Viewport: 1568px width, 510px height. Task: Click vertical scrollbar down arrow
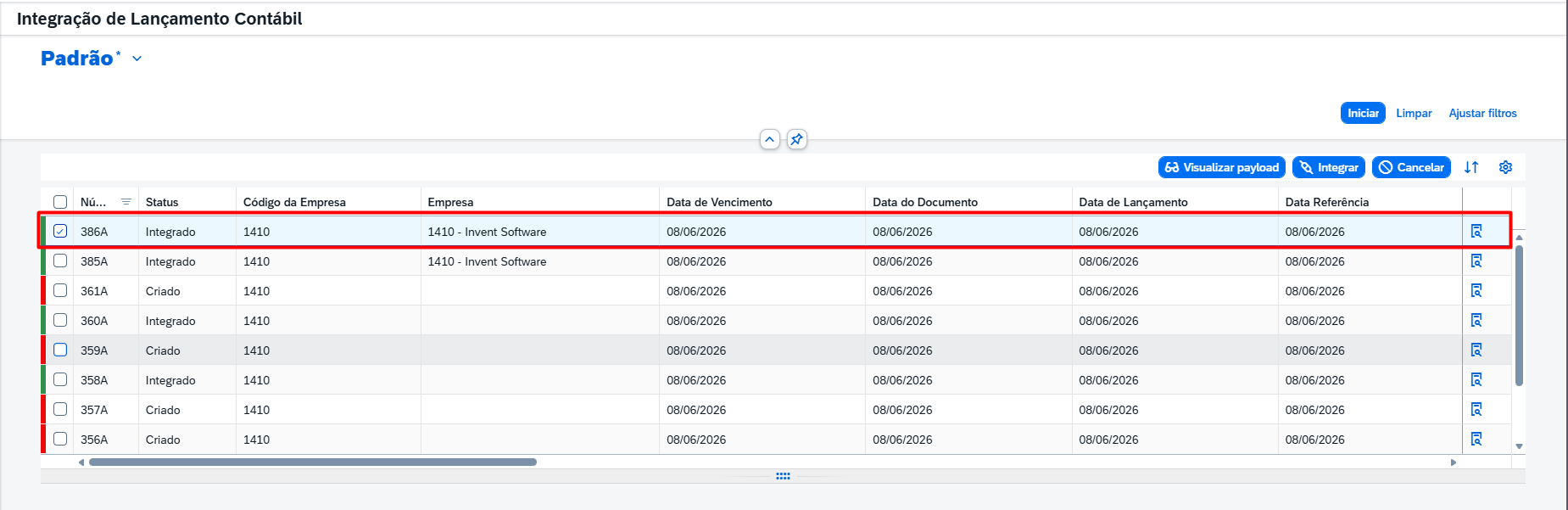1519,446
